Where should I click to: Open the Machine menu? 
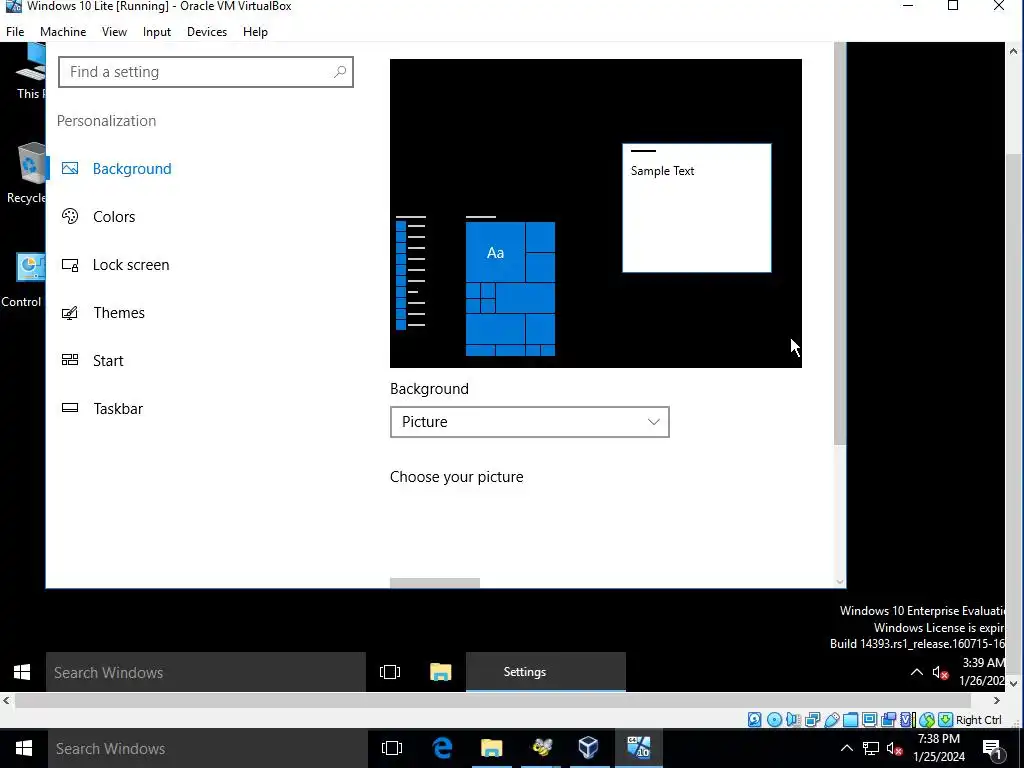63,31
